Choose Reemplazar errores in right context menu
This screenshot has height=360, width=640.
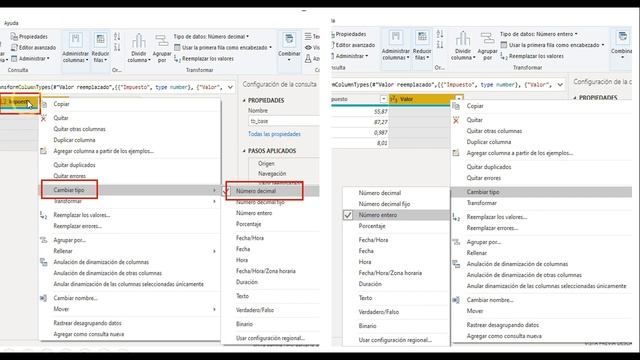(492, 228)
